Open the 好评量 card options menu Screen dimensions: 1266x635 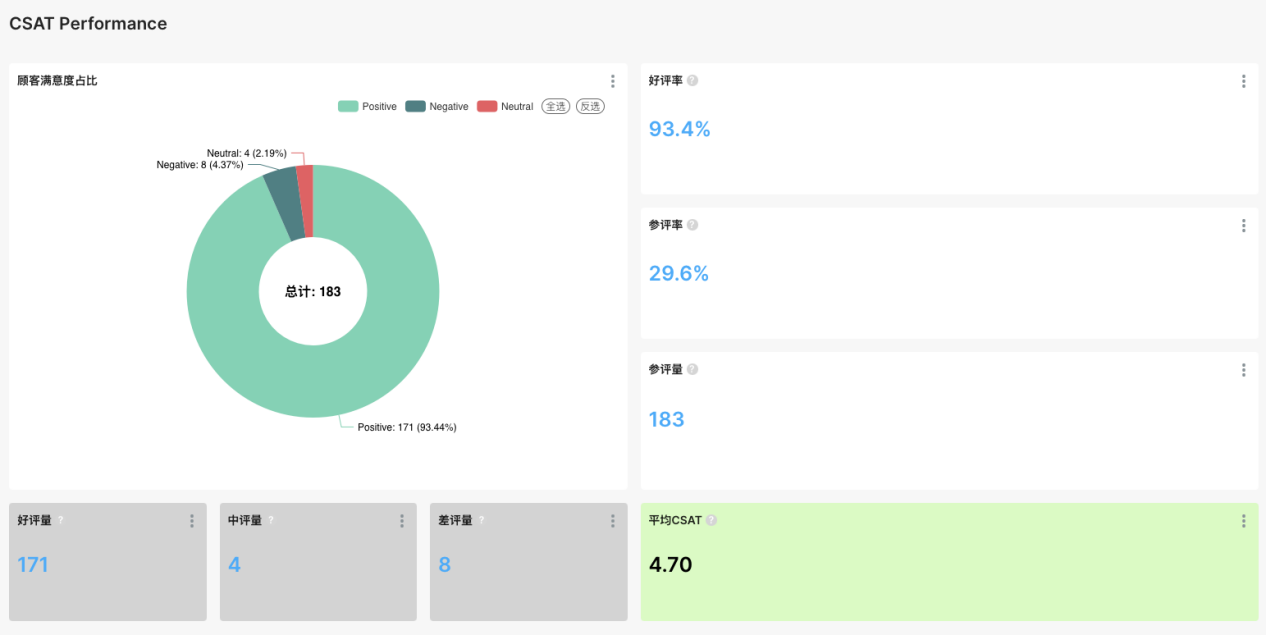[x=191, y=521]
